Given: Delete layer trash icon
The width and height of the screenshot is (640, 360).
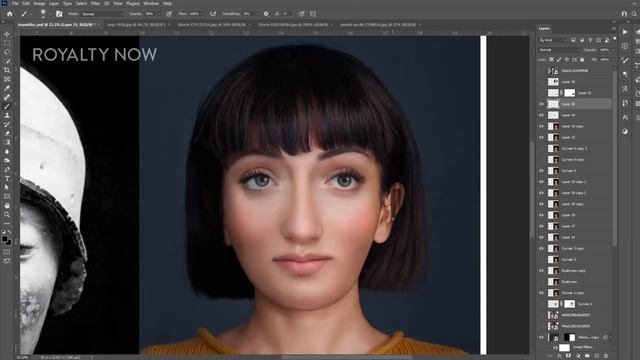Looking at the screenshot, I should pyautogui.click(x=606, y=356).
